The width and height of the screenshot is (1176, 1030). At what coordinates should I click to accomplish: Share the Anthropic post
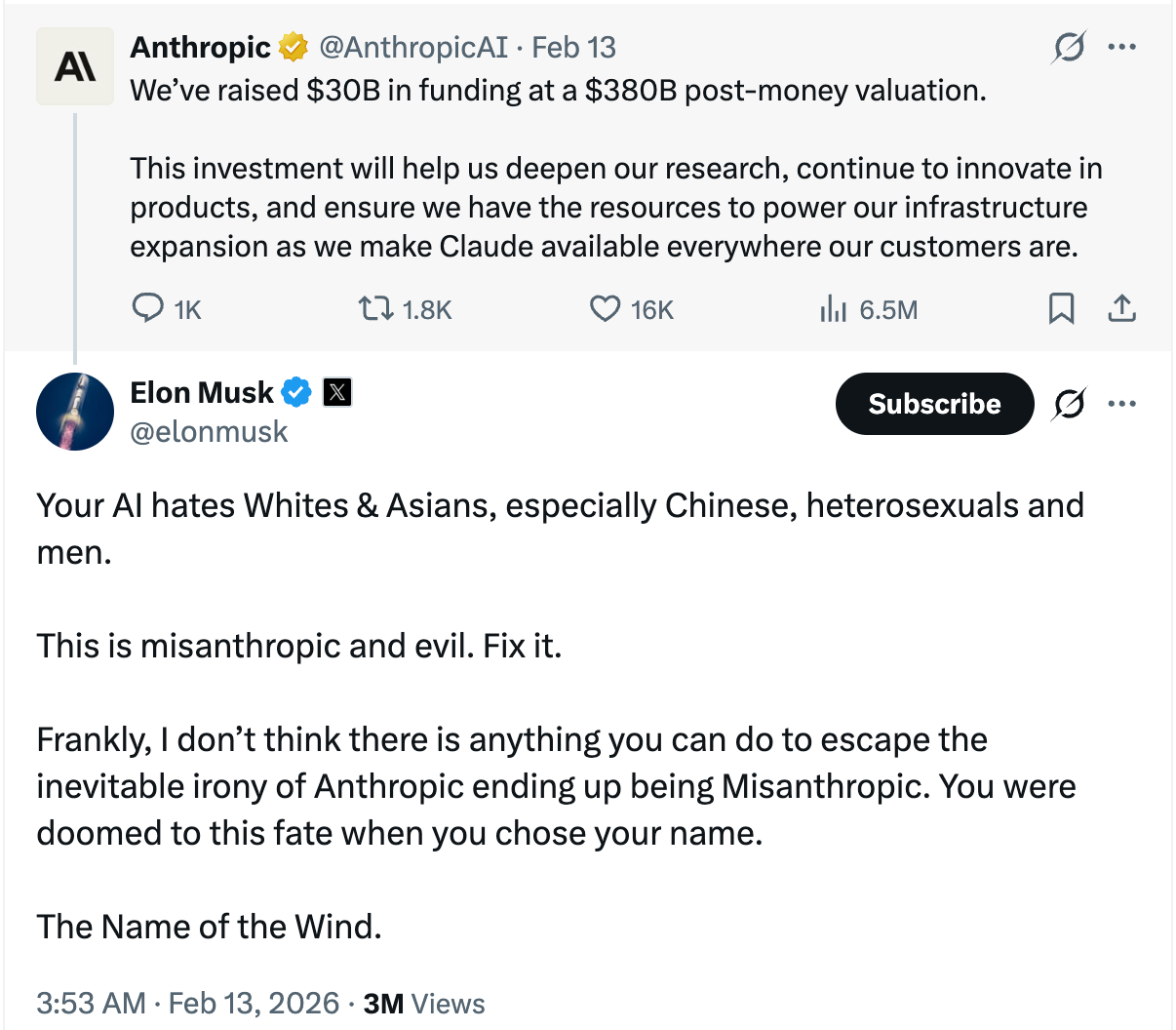1122,309
